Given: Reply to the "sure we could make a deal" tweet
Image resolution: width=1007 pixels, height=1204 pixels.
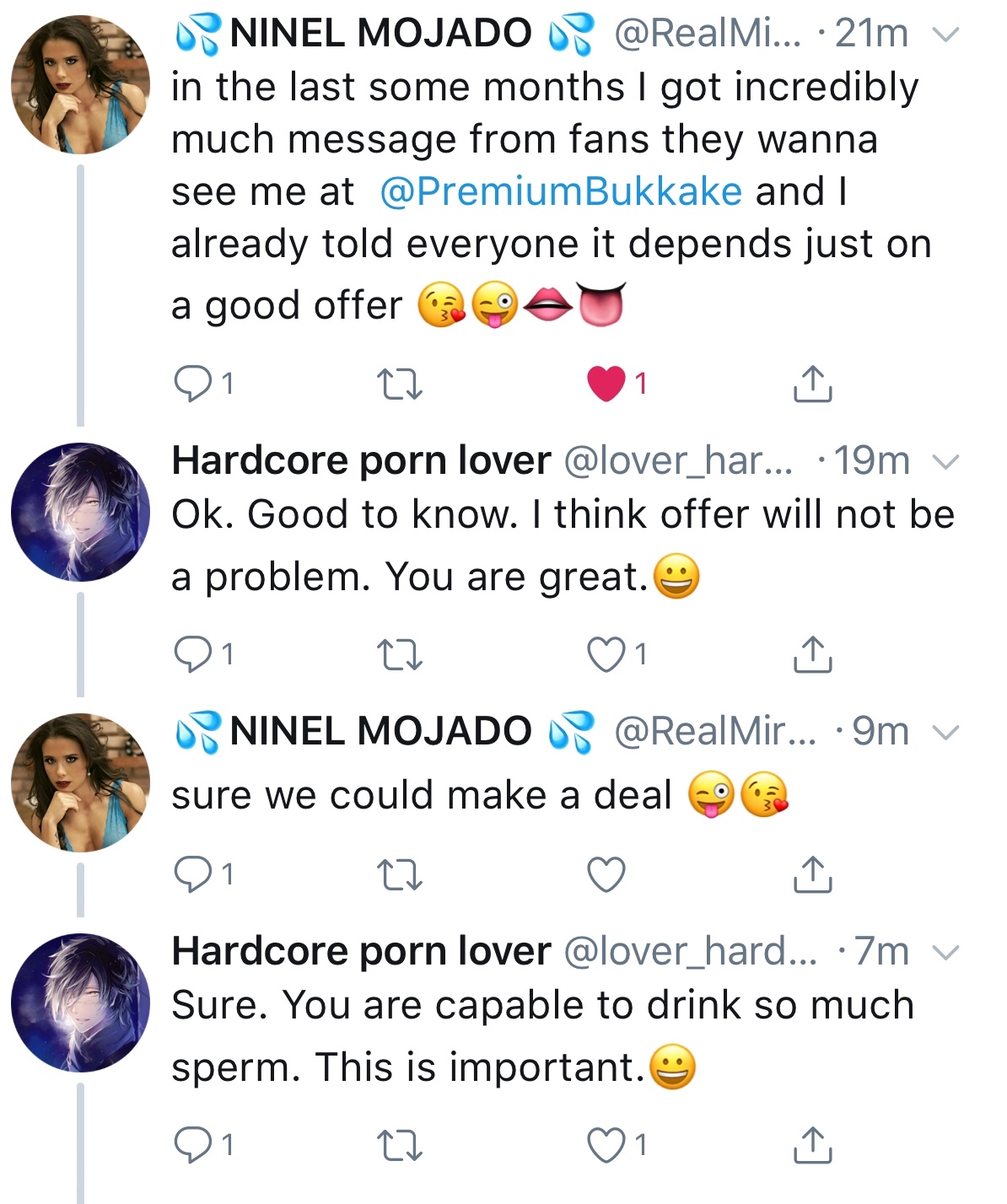Looking at the screenshot, I should (x=192, y=874).
